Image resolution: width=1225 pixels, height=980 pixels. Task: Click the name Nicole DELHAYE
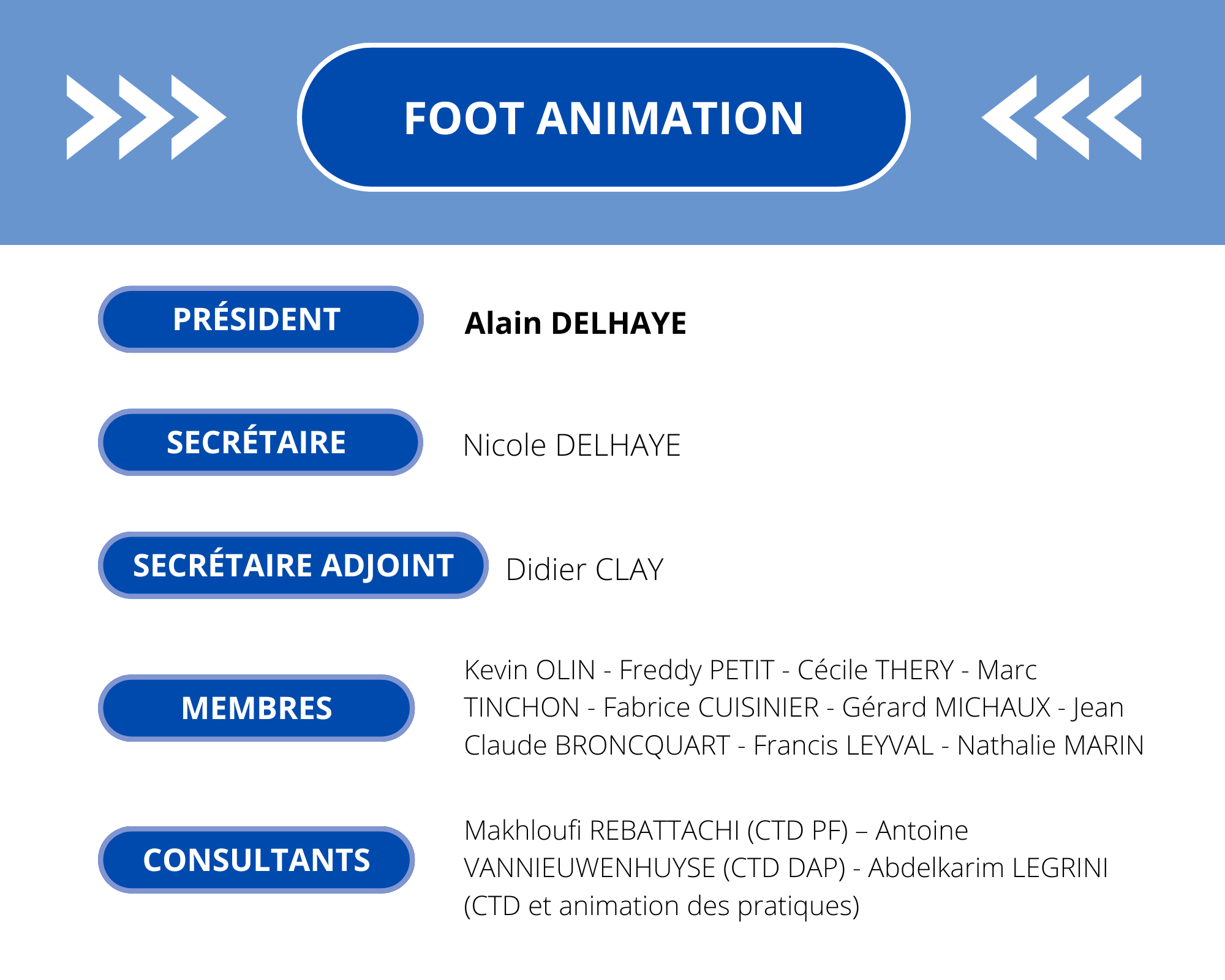571,445
